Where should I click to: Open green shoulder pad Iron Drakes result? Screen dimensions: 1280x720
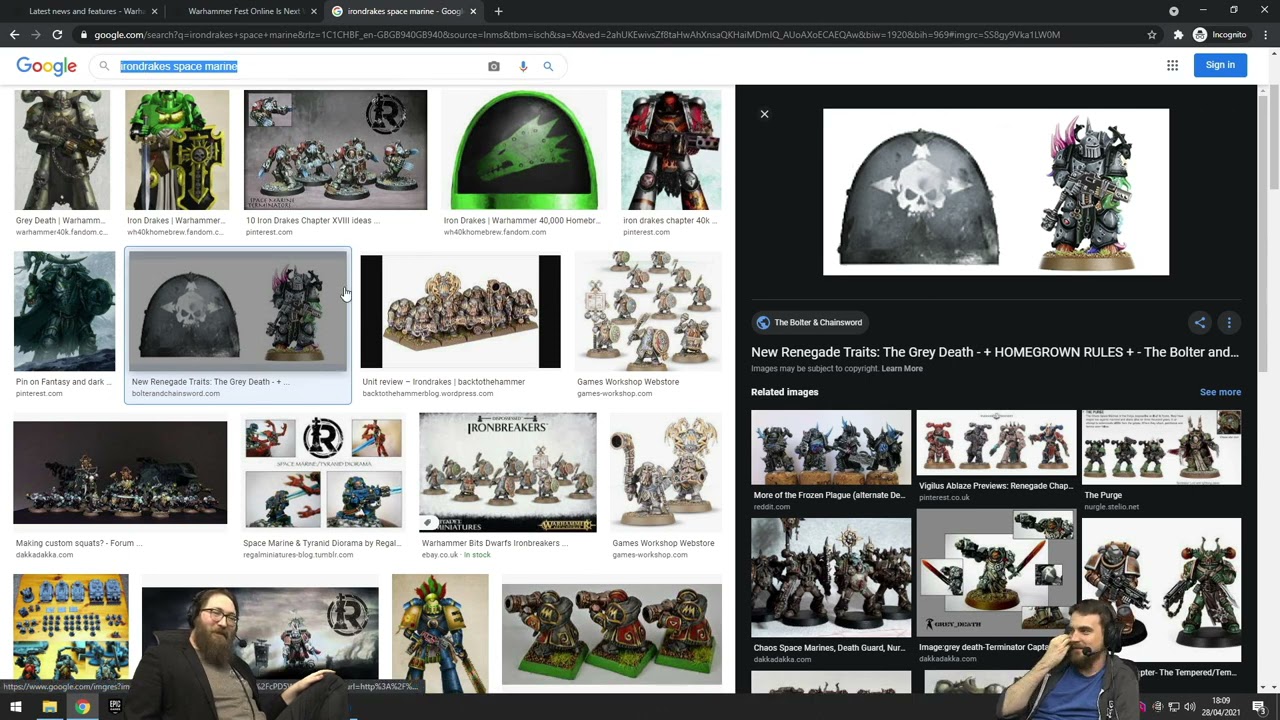[523, 150]
